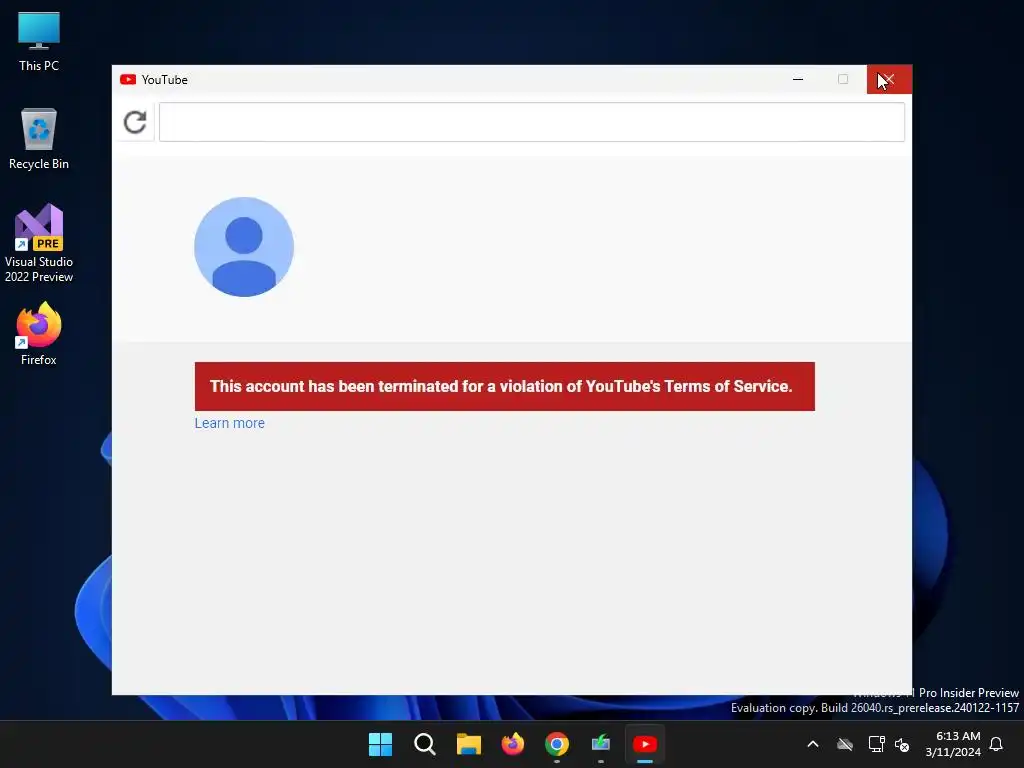
Task: Click the YouTube app taskbar icon
Action: (x=645, y=744)
